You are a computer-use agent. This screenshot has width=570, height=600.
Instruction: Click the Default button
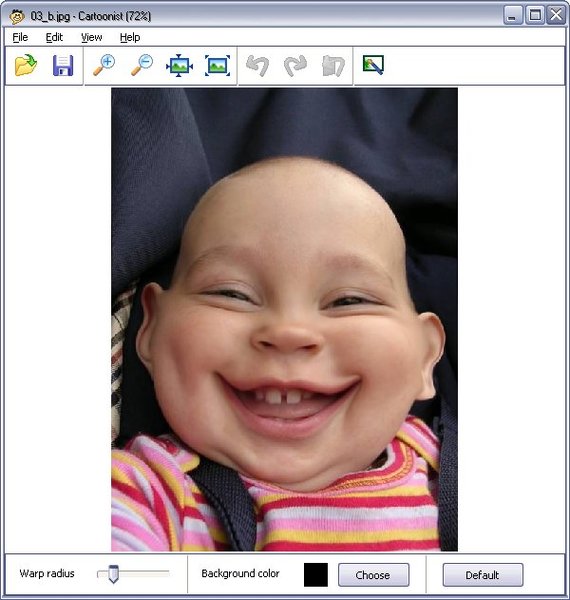[483, 575]
